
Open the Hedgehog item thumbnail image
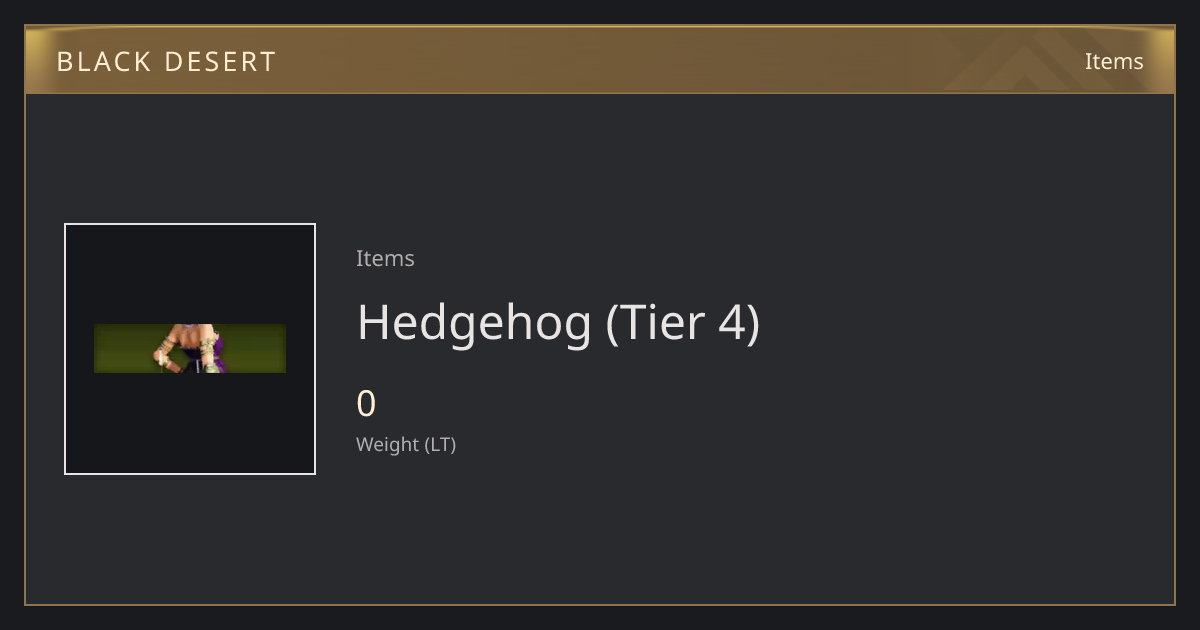click(x=190, y=349)
